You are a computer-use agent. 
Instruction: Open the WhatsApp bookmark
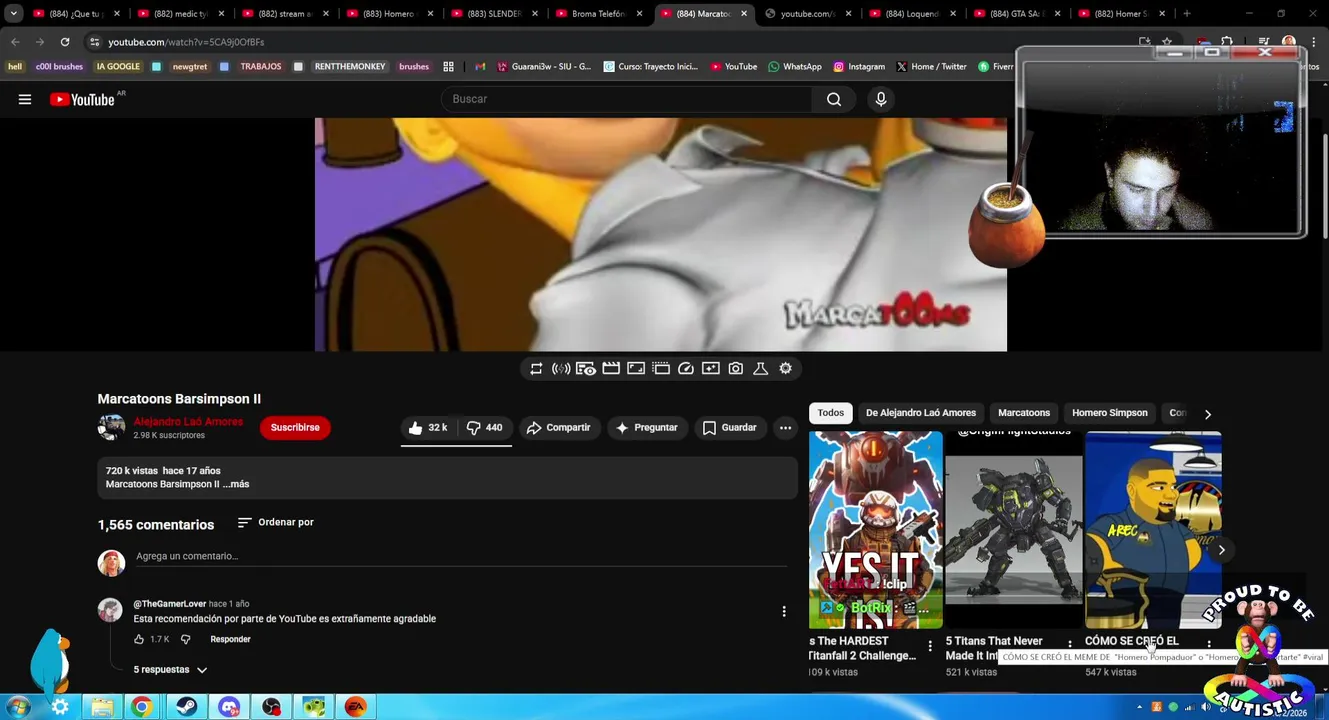[x=795, y=67]
